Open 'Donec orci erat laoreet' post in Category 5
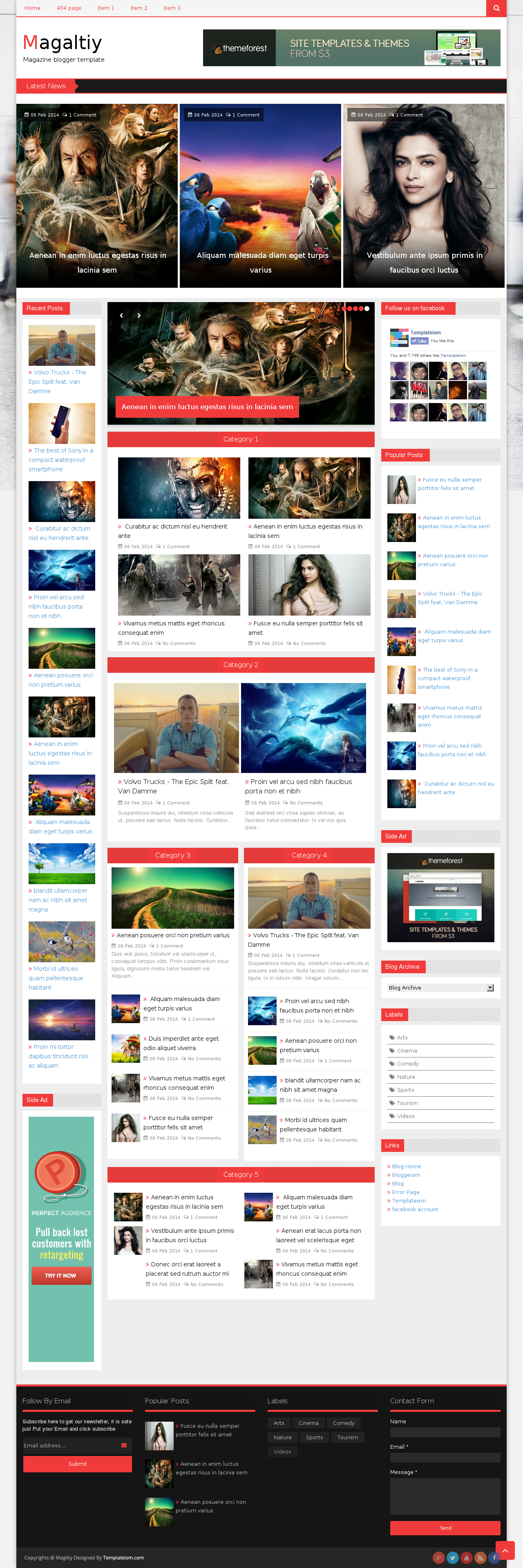Screen dimensions: 523x1568 pos(187,1268)
